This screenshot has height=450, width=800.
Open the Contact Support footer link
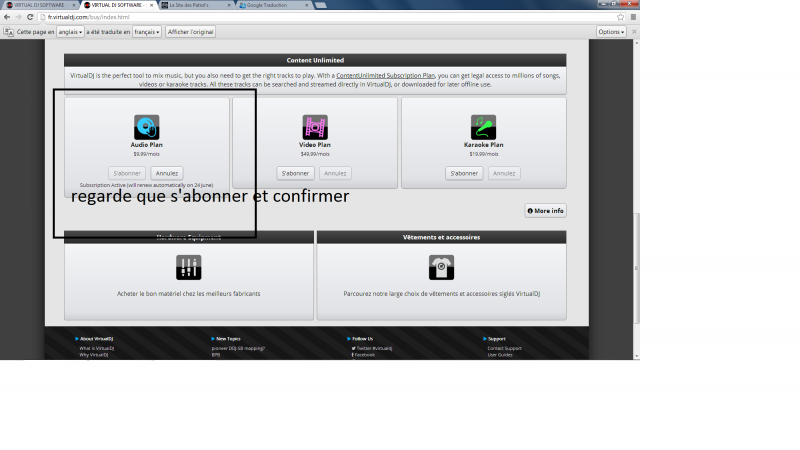click(504, 348)
